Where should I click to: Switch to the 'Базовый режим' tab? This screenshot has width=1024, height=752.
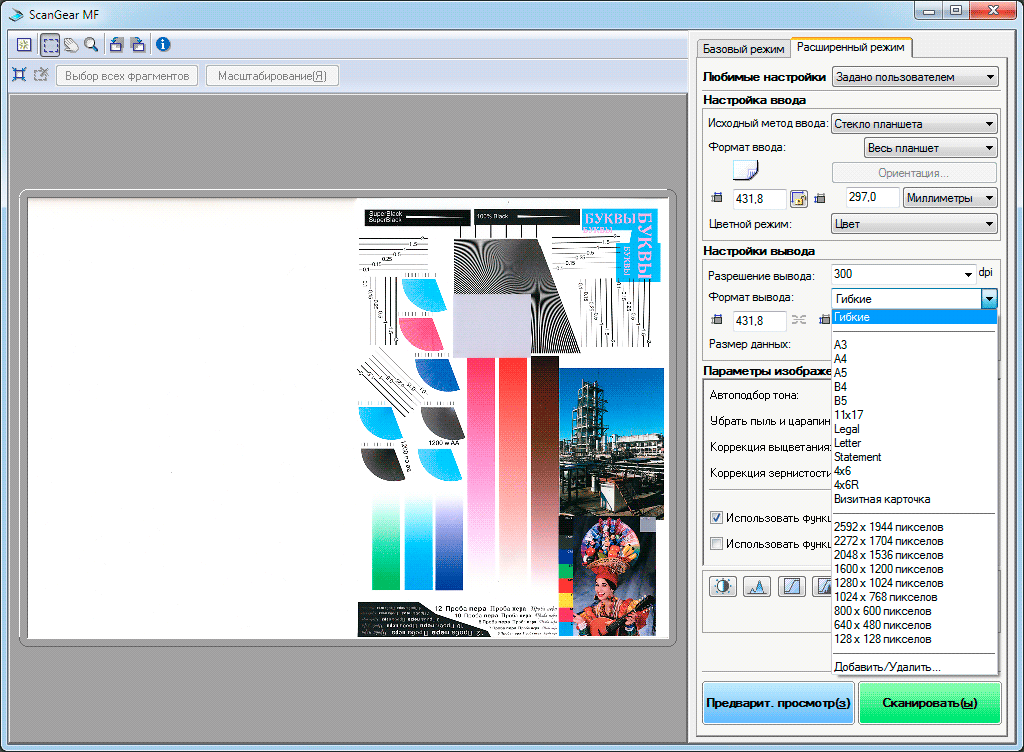coord(743,48)
